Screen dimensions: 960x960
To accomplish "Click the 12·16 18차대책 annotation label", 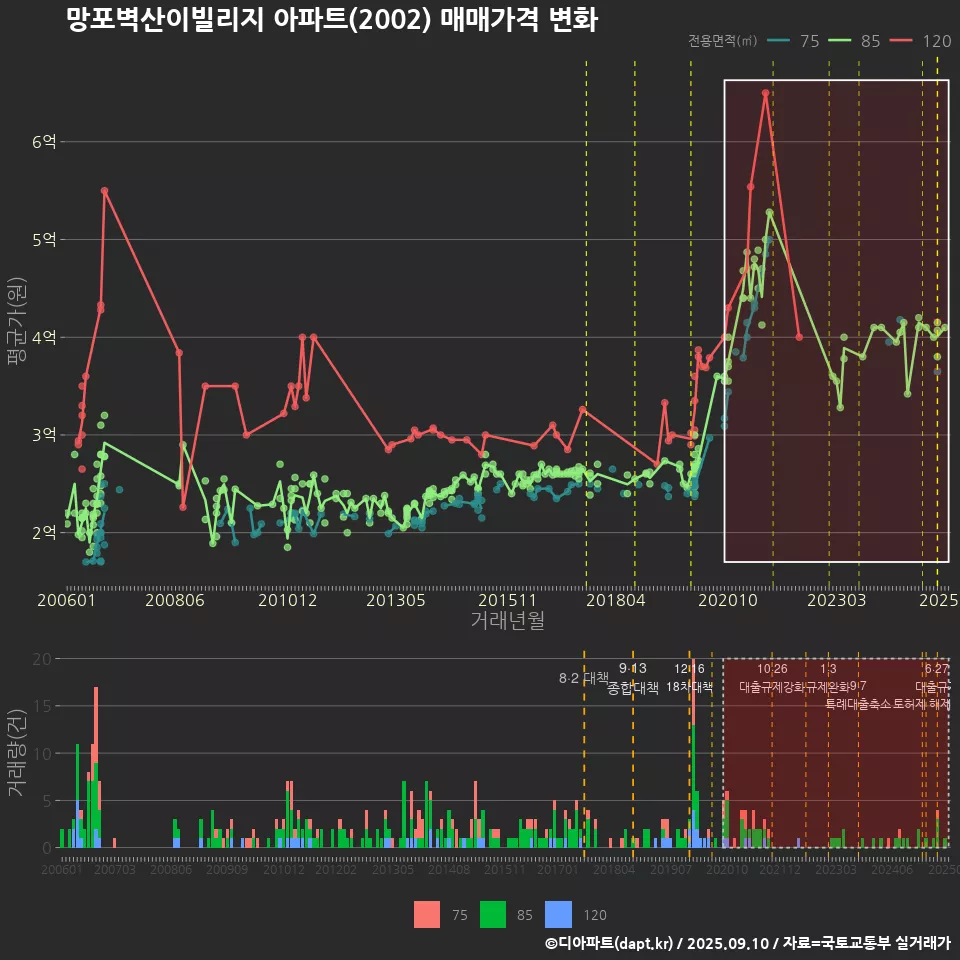I will pos(689,678).
